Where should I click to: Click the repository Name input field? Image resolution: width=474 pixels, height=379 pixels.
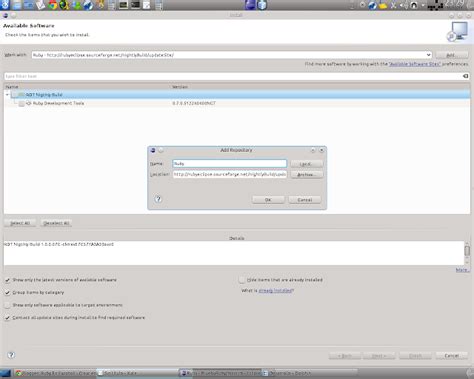[x=229, y=164]
